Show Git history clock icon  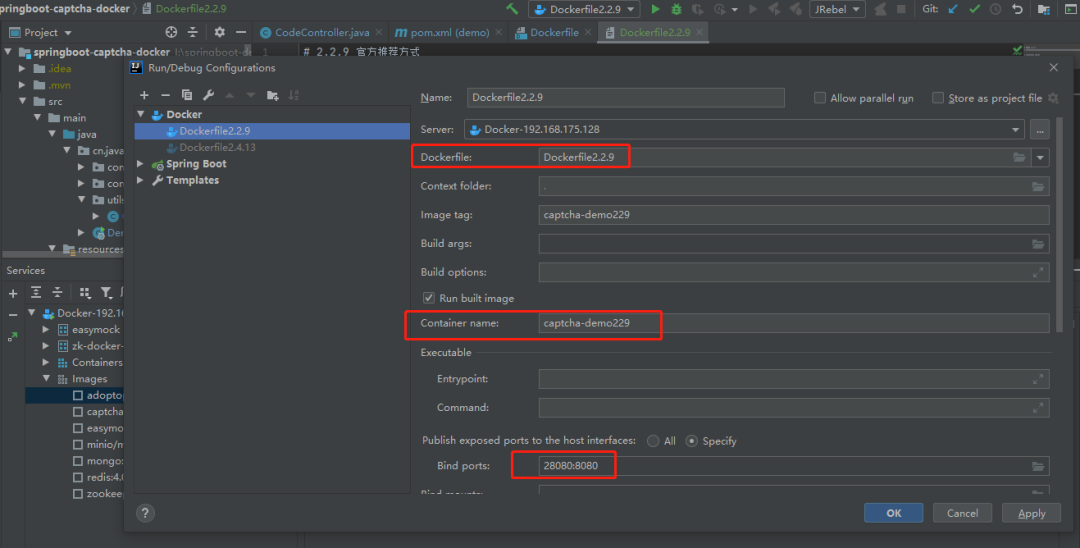[x=996, y=9]
